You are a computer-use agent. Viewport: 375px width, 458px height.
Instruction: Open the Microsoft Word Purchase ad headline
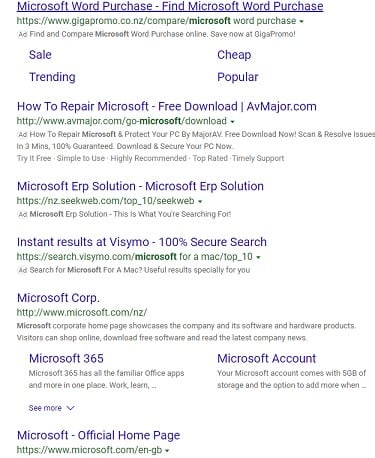170,6
